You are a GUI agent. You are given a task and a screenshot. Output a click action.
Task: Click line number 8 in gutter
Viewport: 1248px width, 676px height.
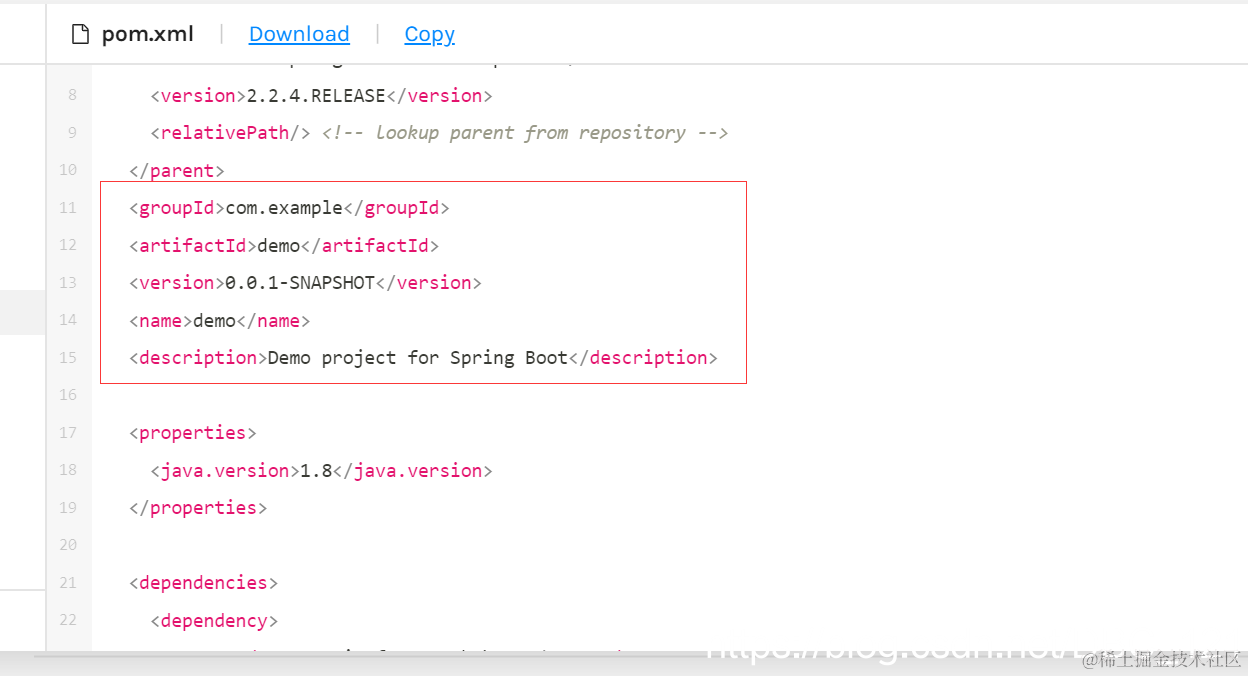(x=72, y=96)
